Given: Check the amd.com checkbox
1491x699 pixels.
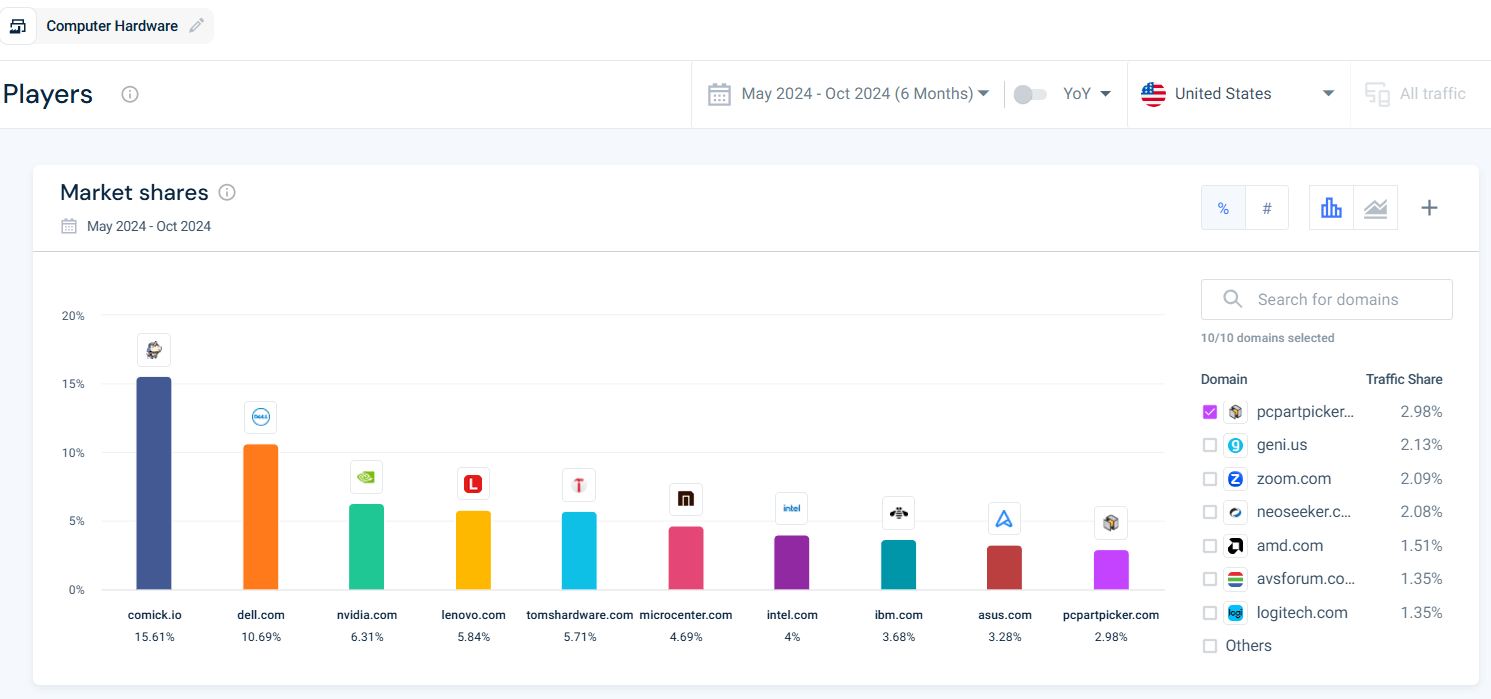Looking at the screenshot, I should pyautogui.click(x=1210, y=546).
